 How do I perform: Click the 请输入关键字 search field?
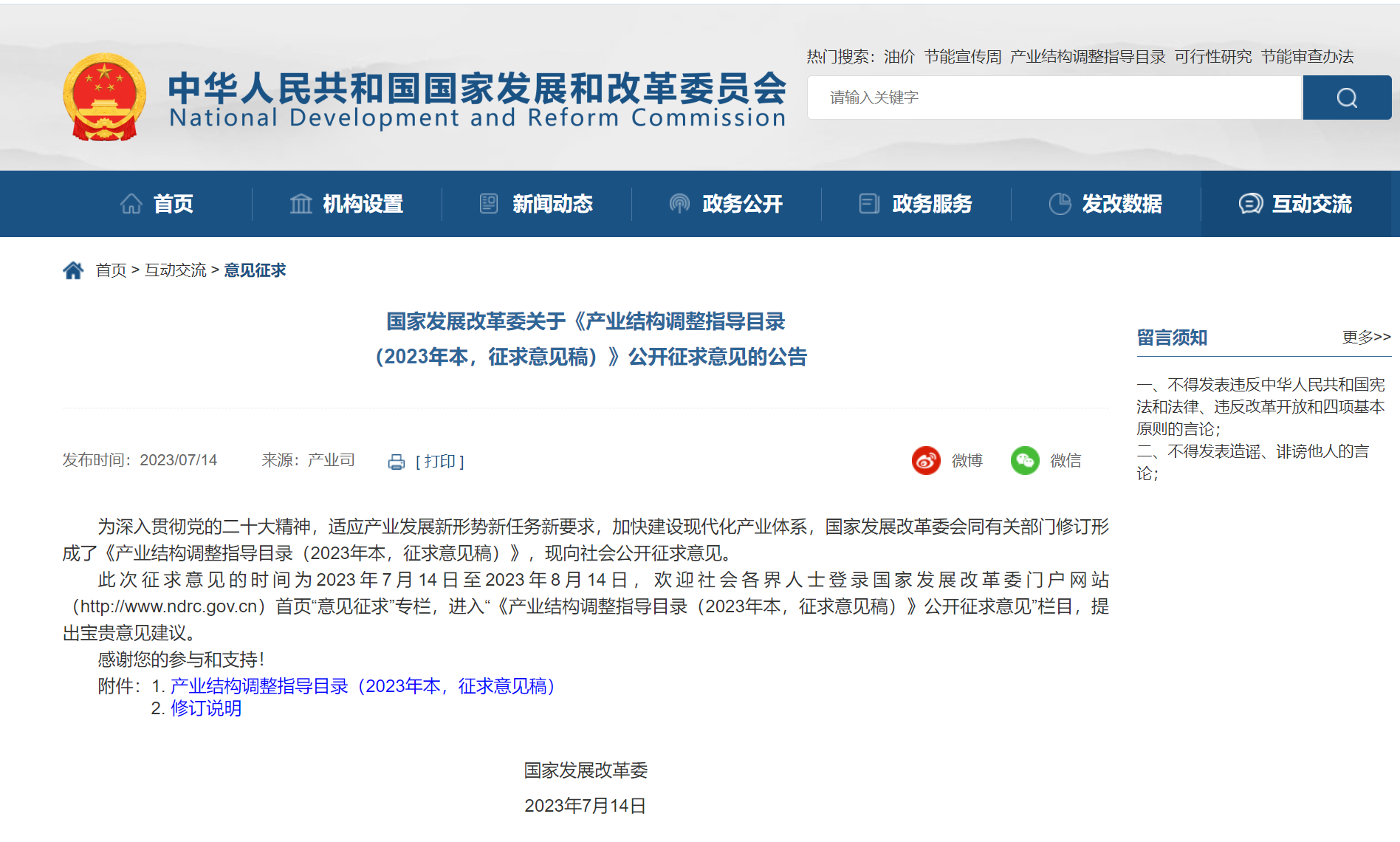[x=1054, y=97]
